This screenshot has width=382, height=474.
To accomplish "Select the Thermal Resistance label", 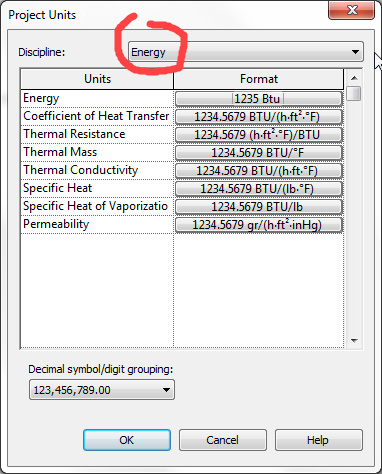I will (x=74, y=134).
